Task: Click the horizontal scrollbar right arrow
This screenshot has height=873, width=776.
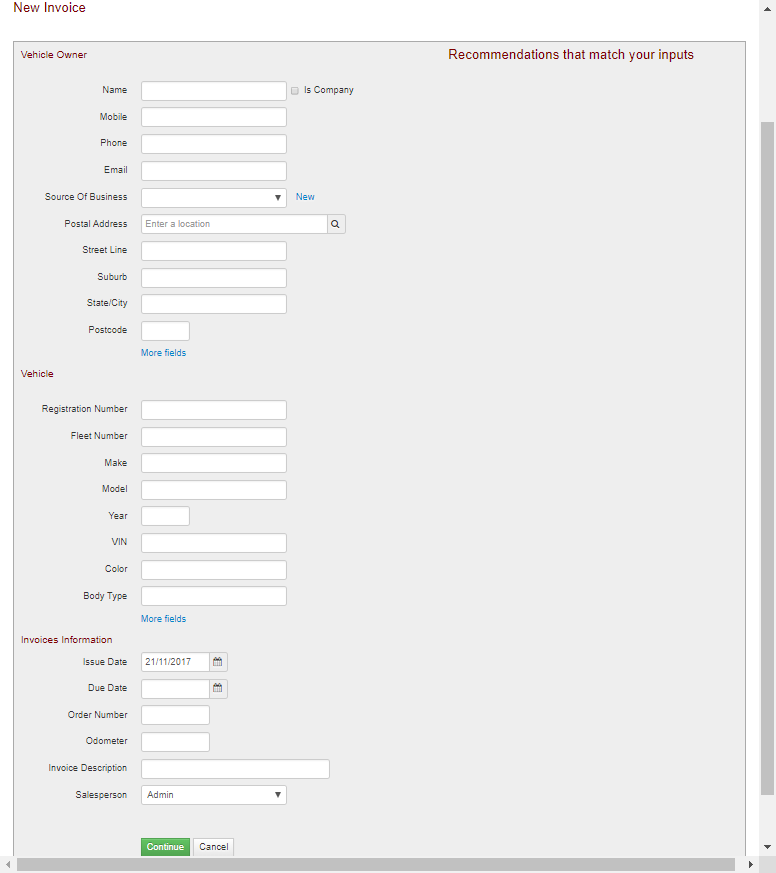Action: [x=750, y=865]
